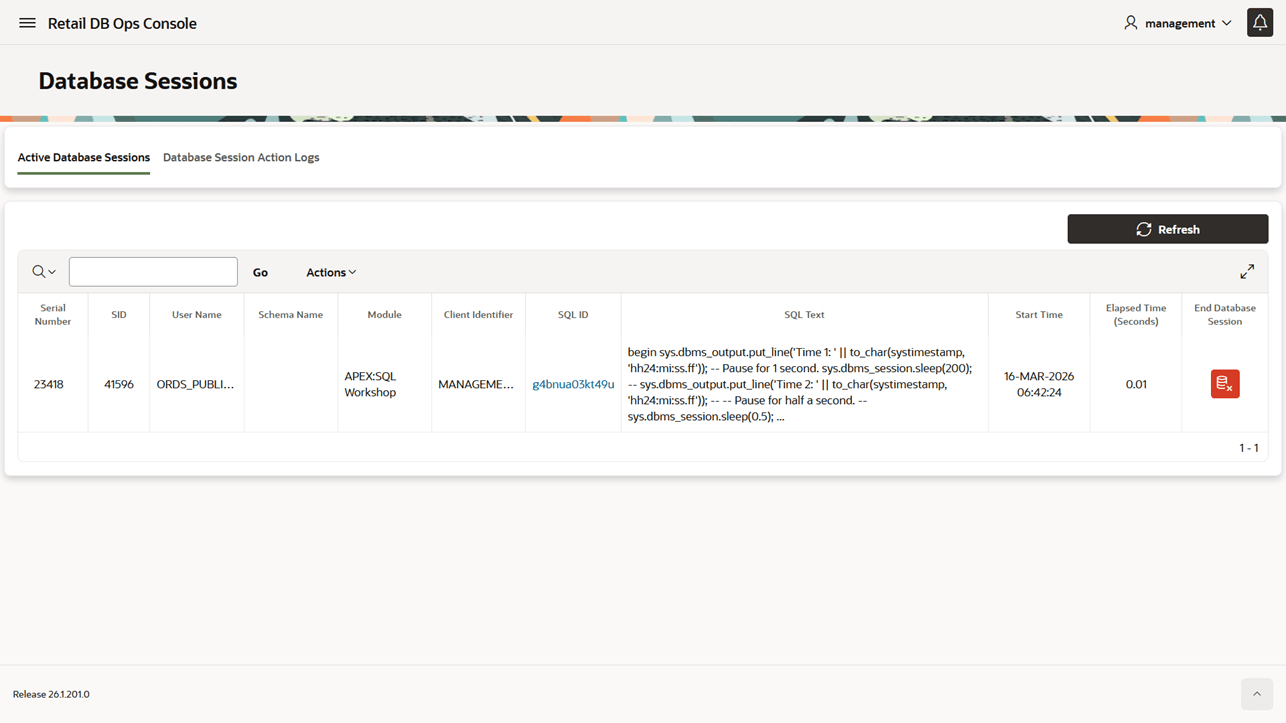
Task: Click the SID column header
Action: (119, 315)
